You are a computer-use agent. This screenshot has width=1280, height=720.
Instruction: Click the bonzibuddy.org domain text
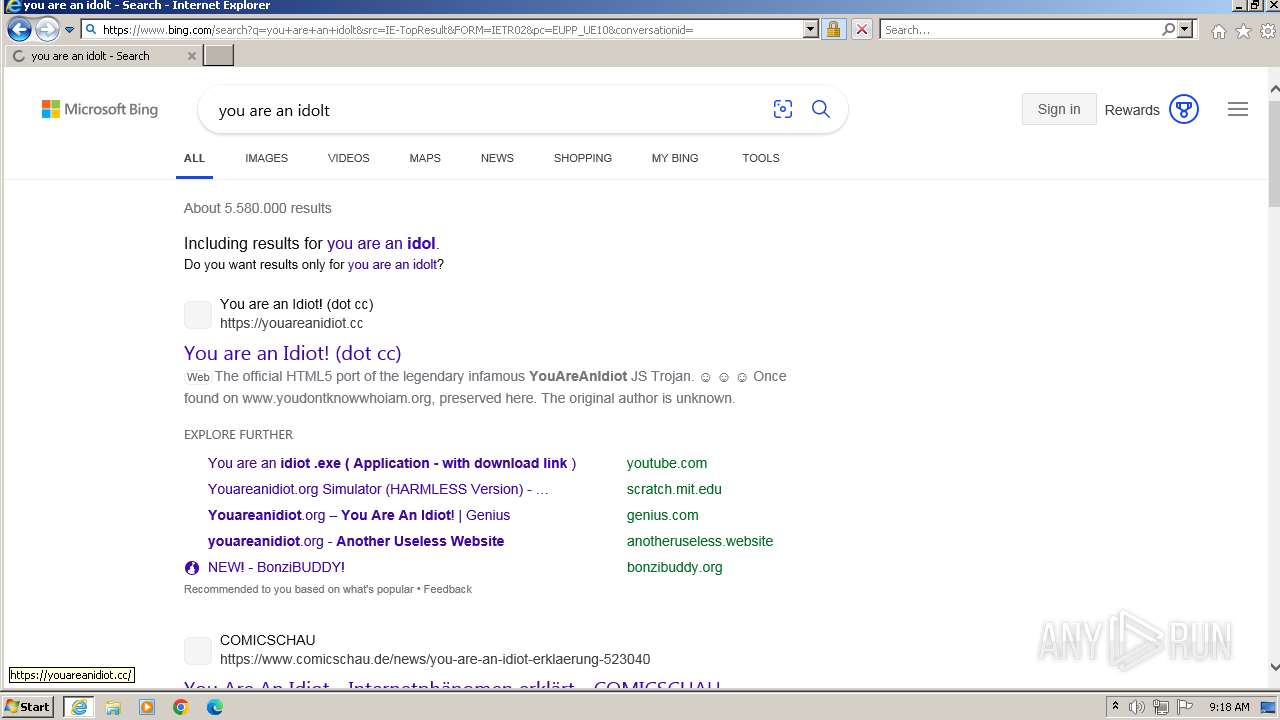coord(675,567)
